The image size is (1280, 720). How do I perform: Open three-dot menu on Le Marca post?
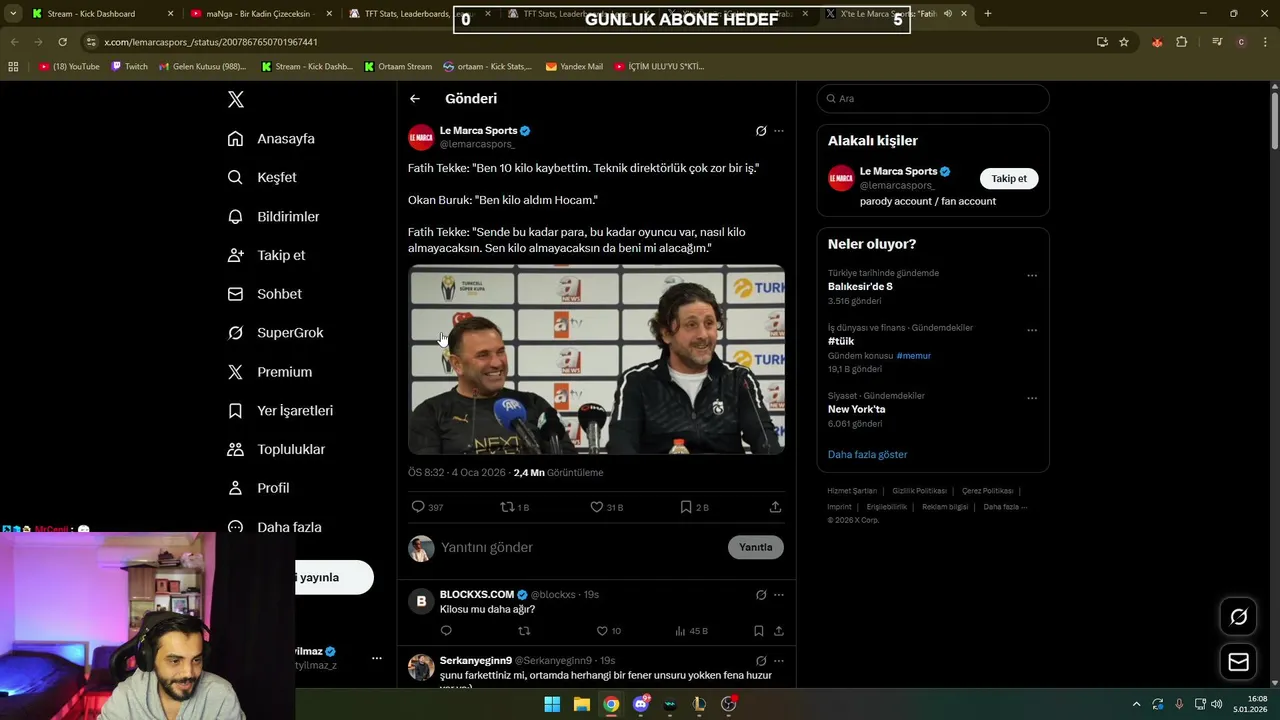(x=779, y=131)
